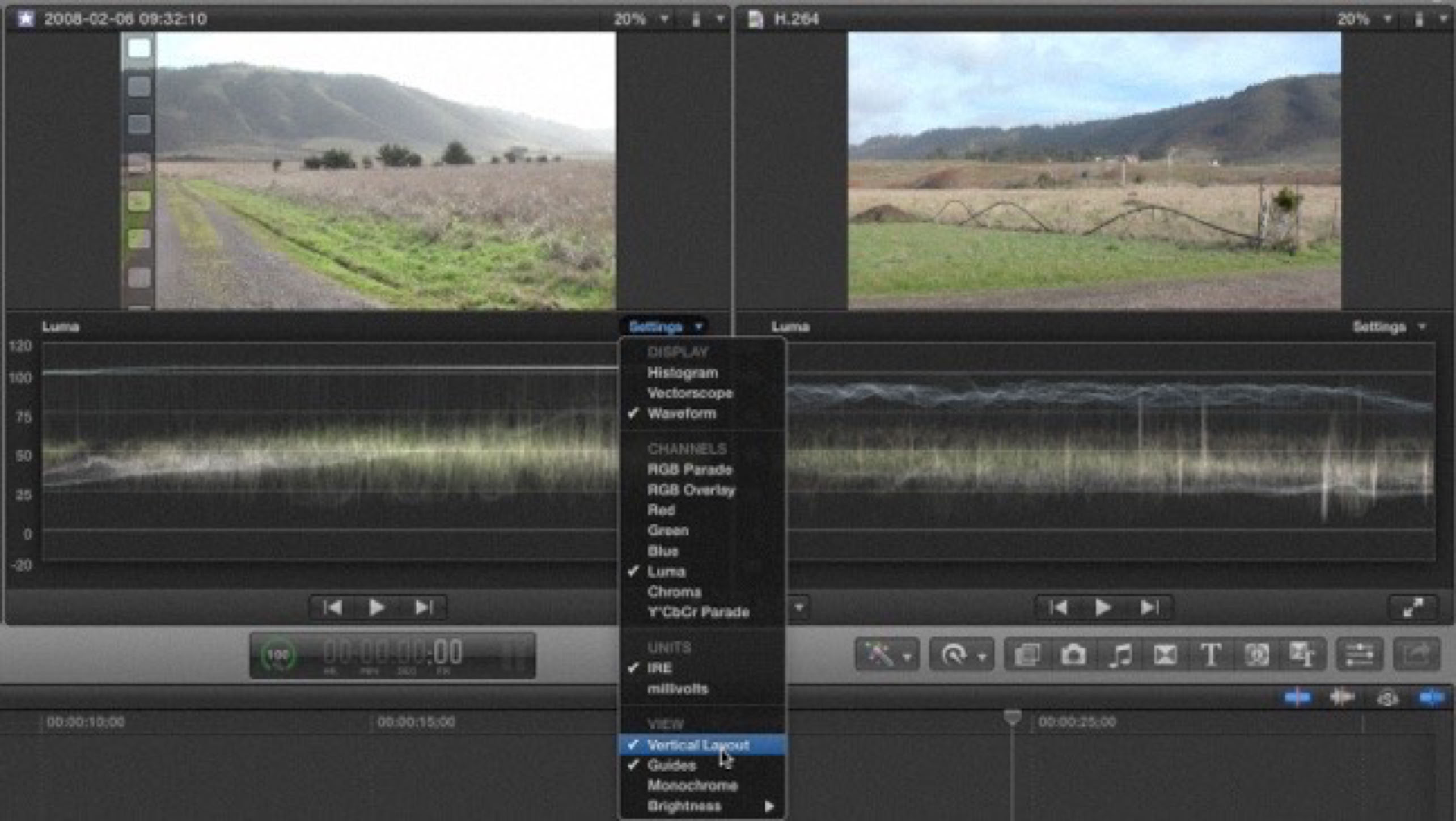Open the Photos browser camera icon
This screenshot has width=1456, height=821.
click(x=1073, y=655)
